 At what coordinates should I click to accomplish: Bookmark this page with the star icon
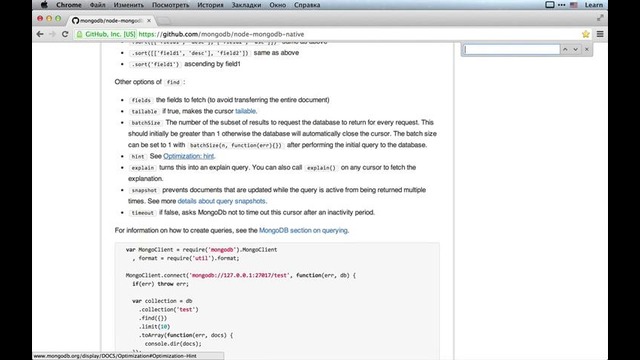click(586, 34)
